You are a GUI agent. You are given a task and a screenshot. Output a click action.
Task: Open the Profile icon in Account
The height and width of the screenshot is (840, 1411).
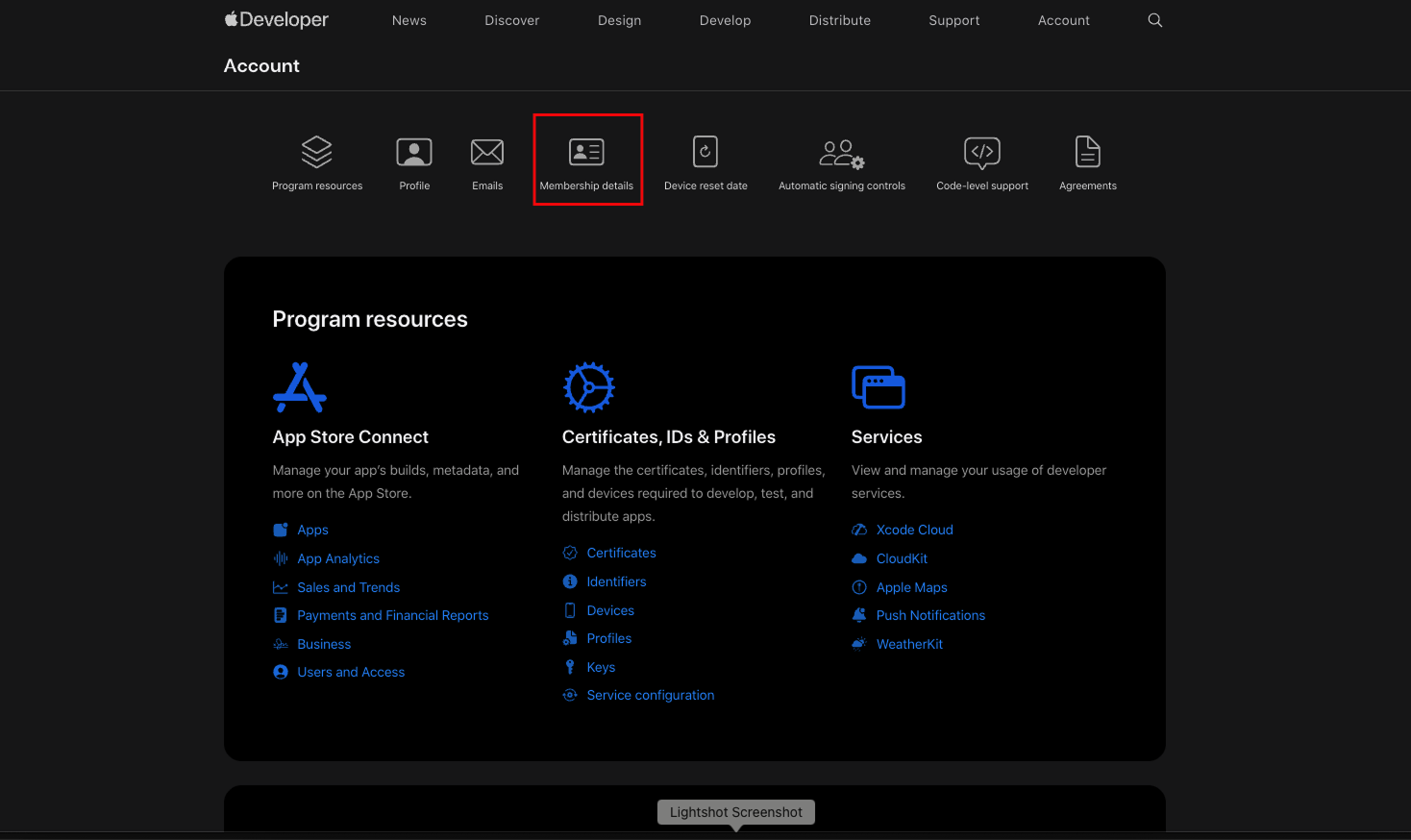tap(414, 152)
